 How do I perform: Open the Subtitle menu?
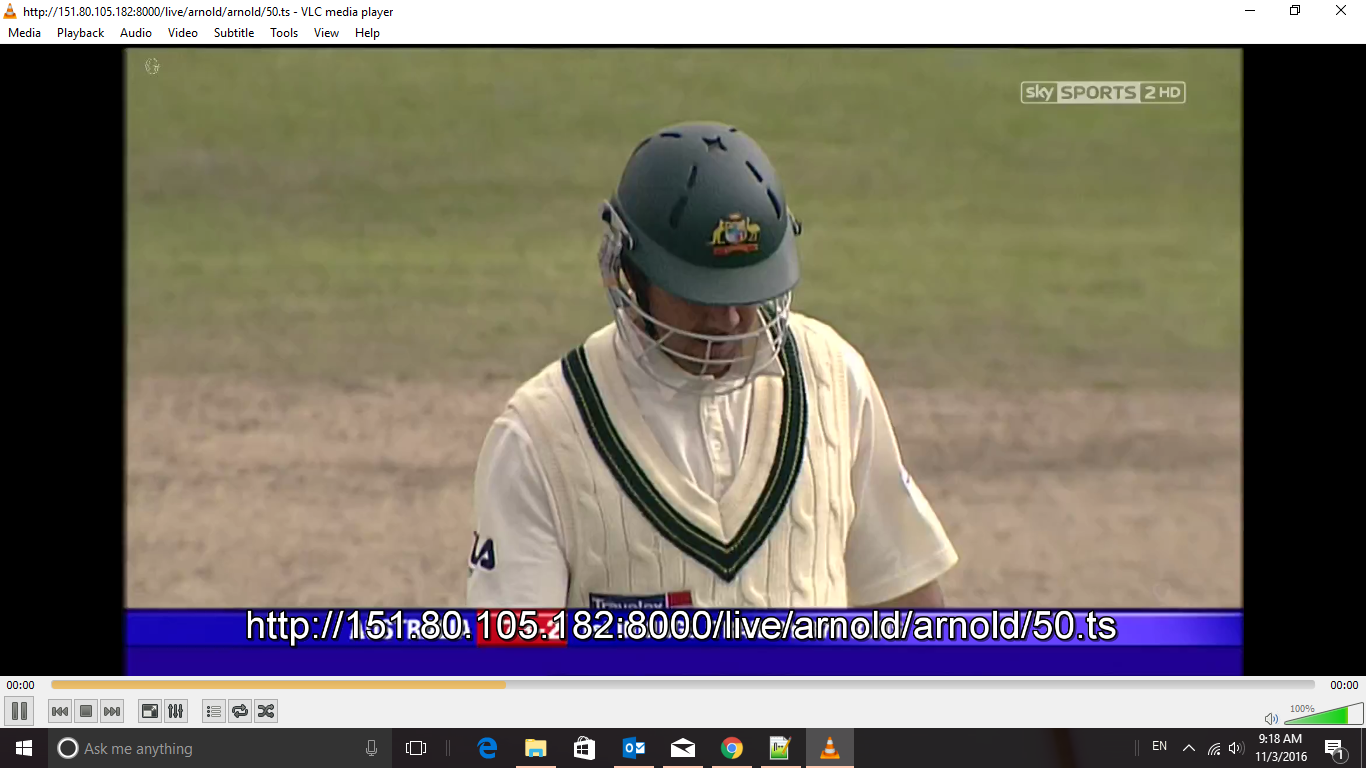click(234, 33)
